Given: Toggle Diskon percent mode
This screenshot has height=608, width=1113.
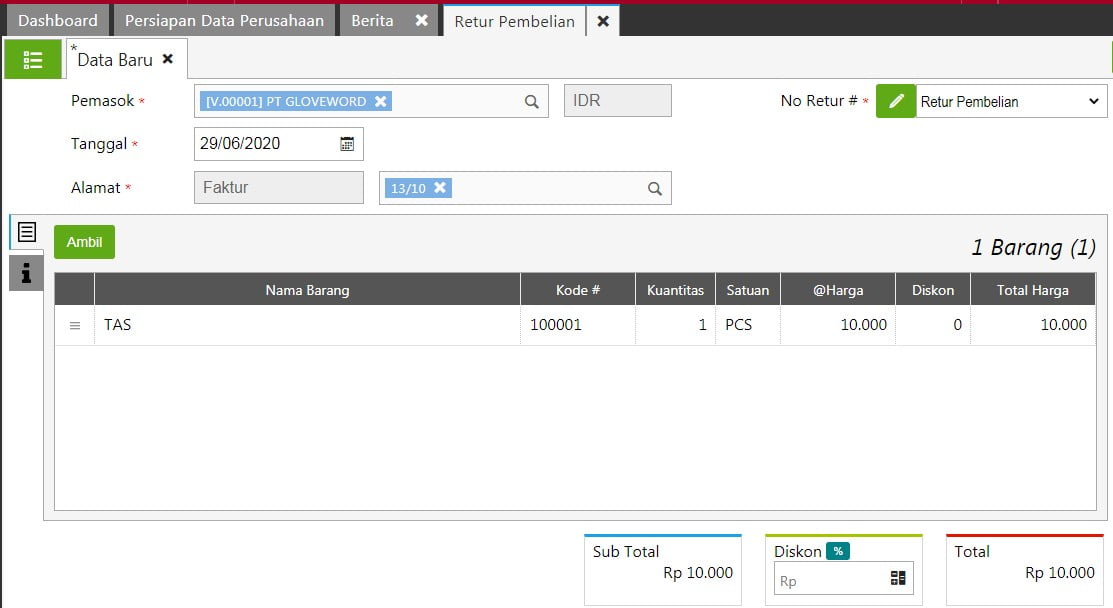Looking at the screenshot, I should tap(838, 551).
